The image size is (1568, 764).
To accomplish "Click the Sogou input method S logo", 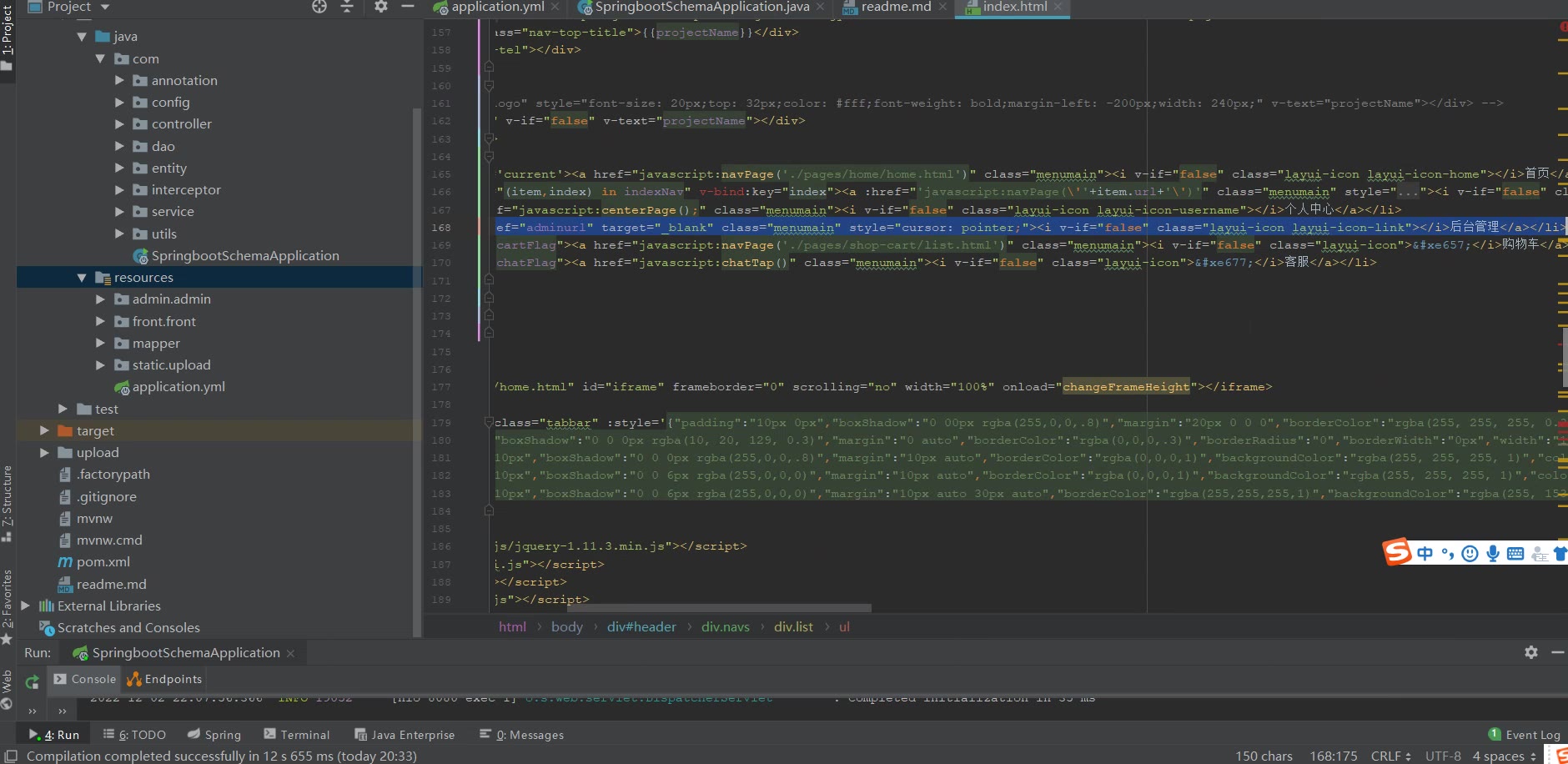I will [x=1397, y=552].
